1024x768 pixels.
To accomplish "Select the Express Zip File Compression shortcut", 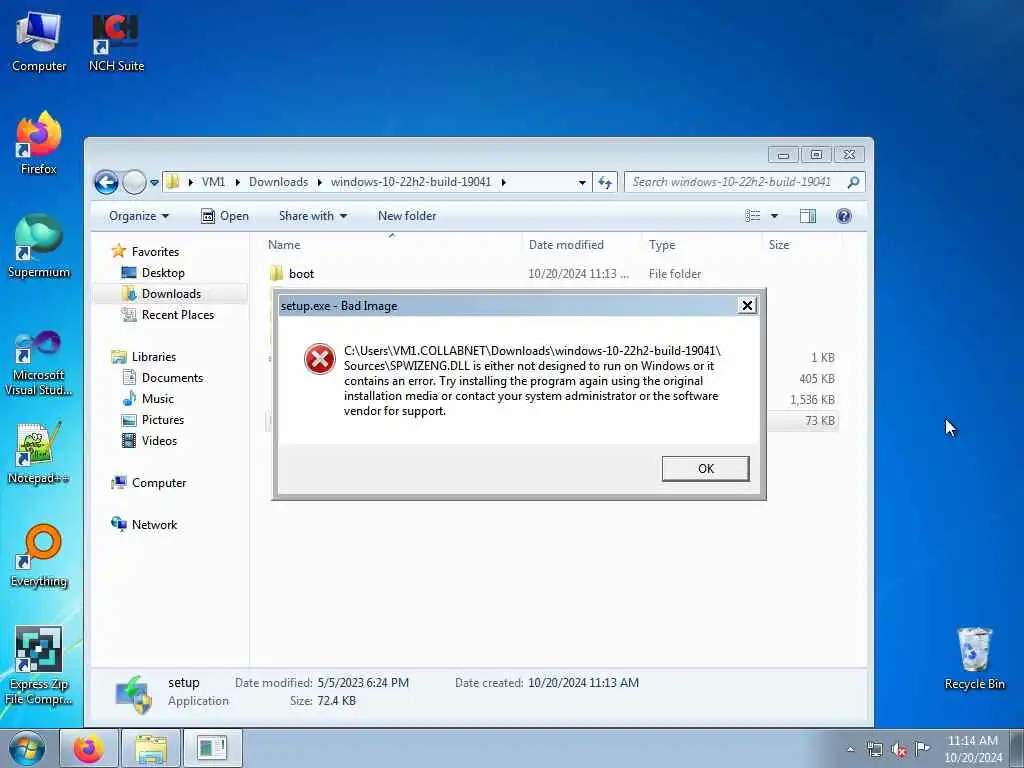I will (39, 666).
